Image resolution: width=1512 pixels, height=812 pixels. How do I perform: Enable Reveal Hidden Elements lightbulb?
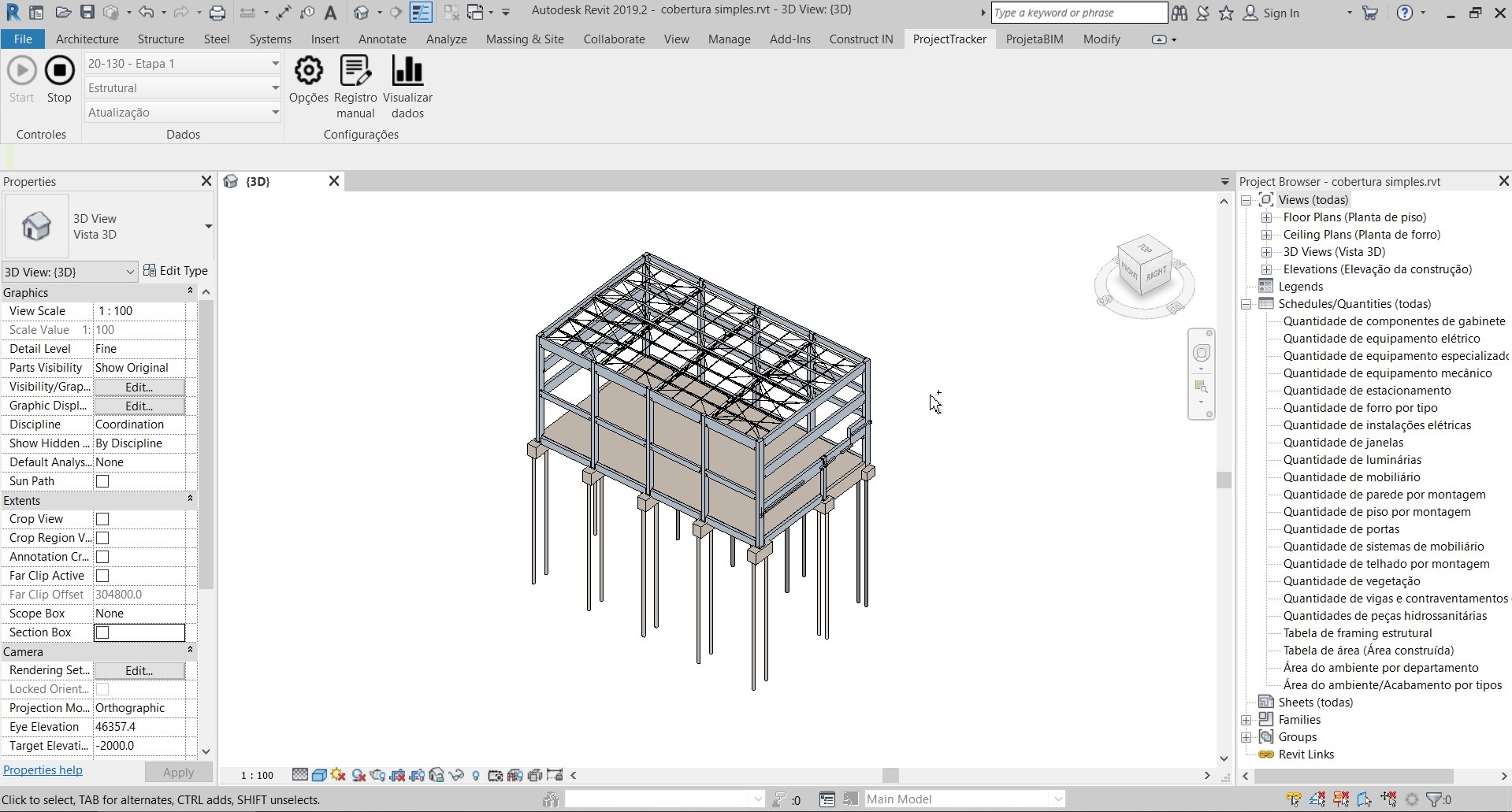[x=476, y=776]
